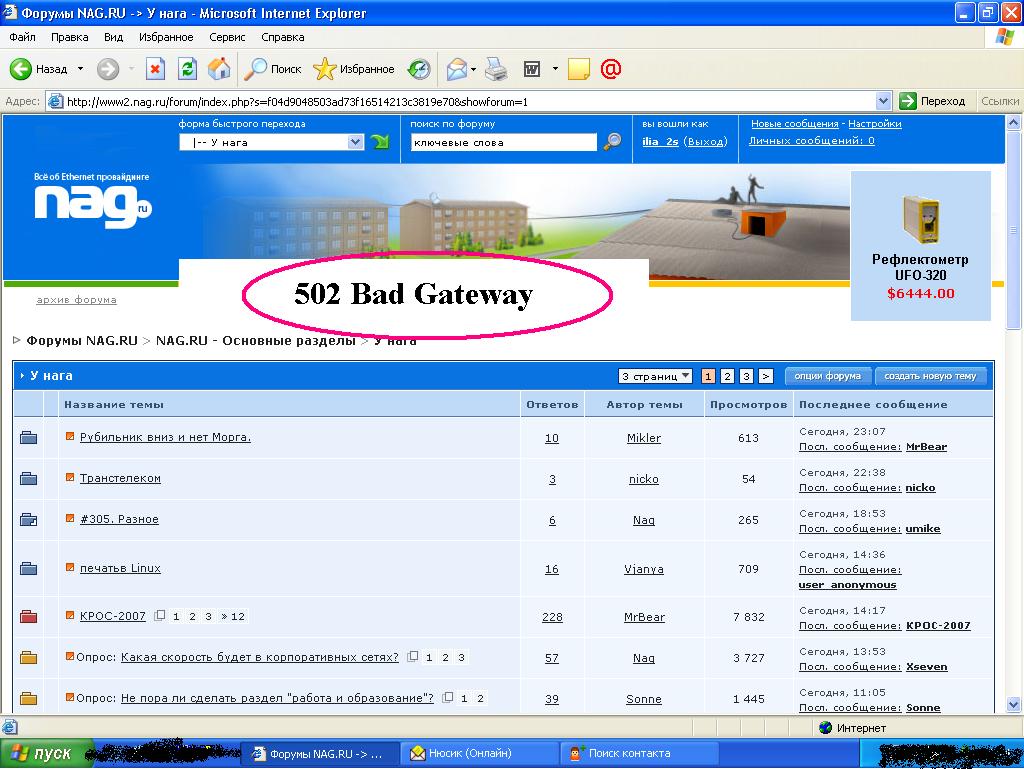
Task: Open the 3 страниц page dropdown
Action: click(x=655, y=376)
